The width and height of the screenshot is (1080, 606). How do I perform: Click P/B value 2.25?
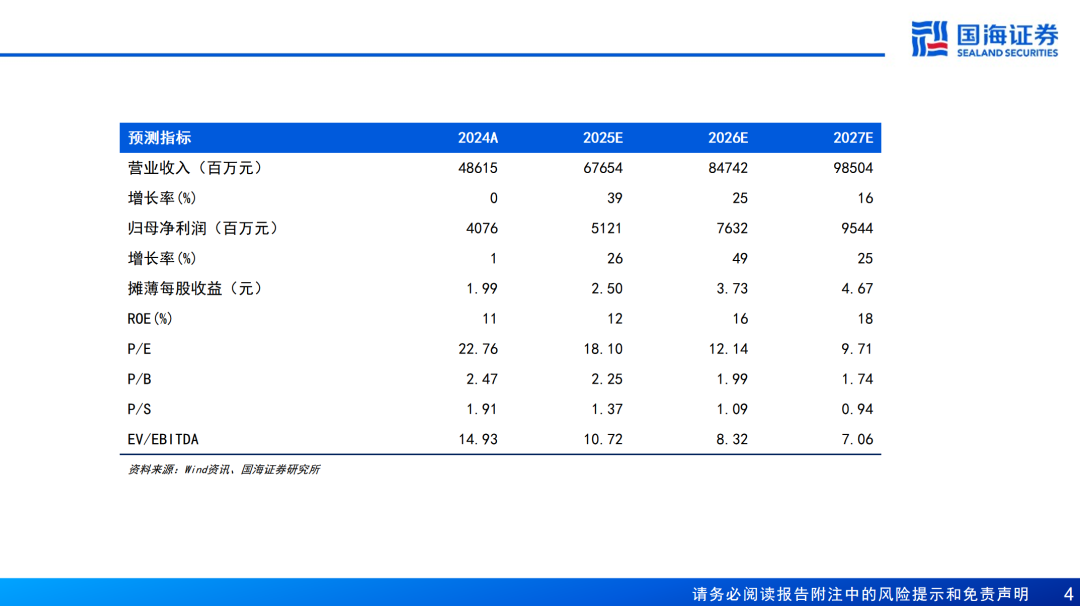point(607,379)
